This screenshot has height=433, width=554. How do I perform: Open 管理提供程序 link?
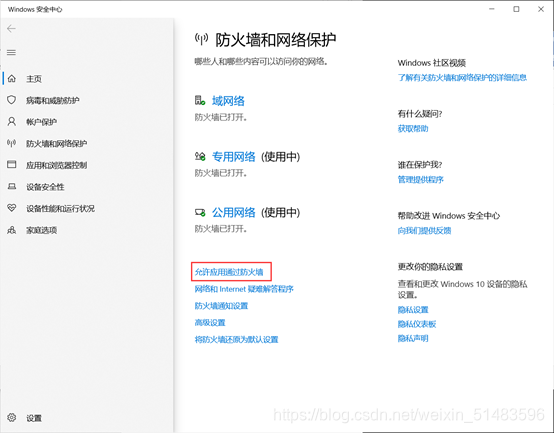(420, 179)
